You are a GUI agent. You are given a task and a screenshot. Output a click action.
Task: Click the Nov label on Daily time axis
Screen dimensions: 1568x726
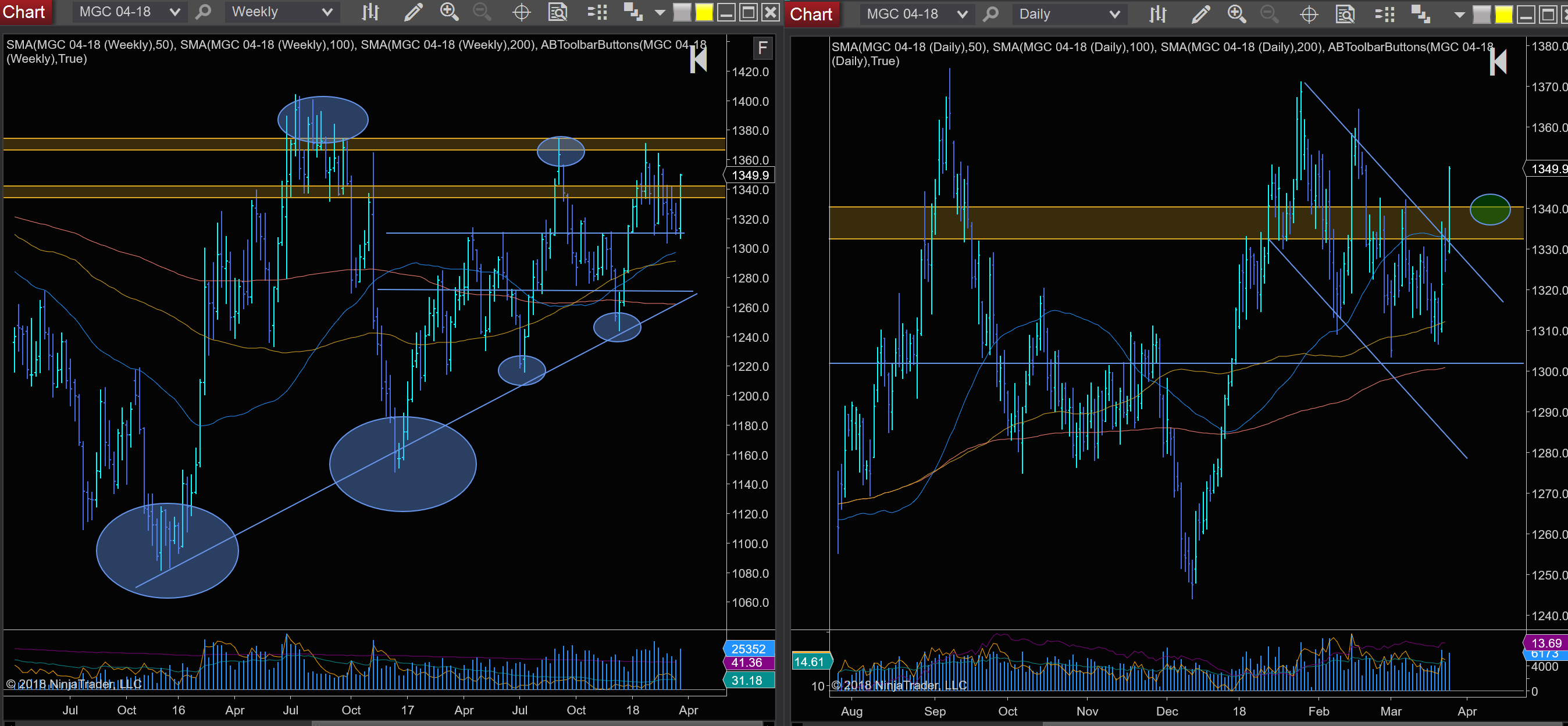click(x=1087, y=711)
